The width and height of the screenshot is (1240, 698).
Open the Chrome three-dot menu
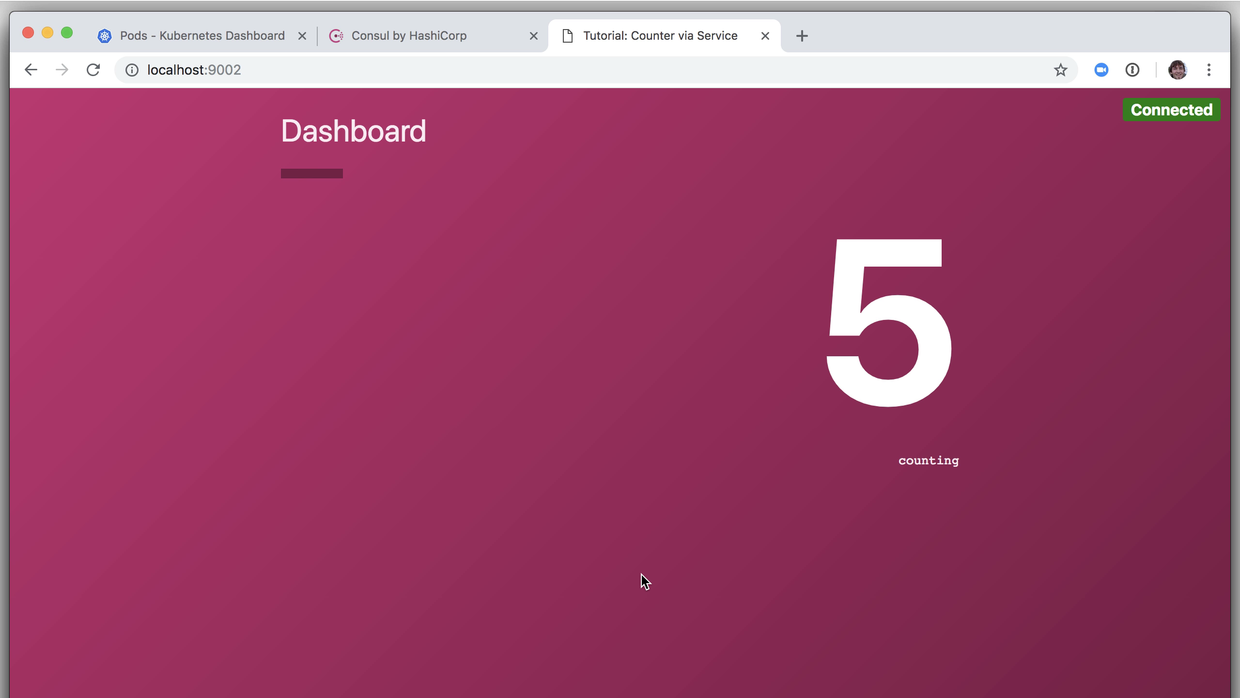1209,69
